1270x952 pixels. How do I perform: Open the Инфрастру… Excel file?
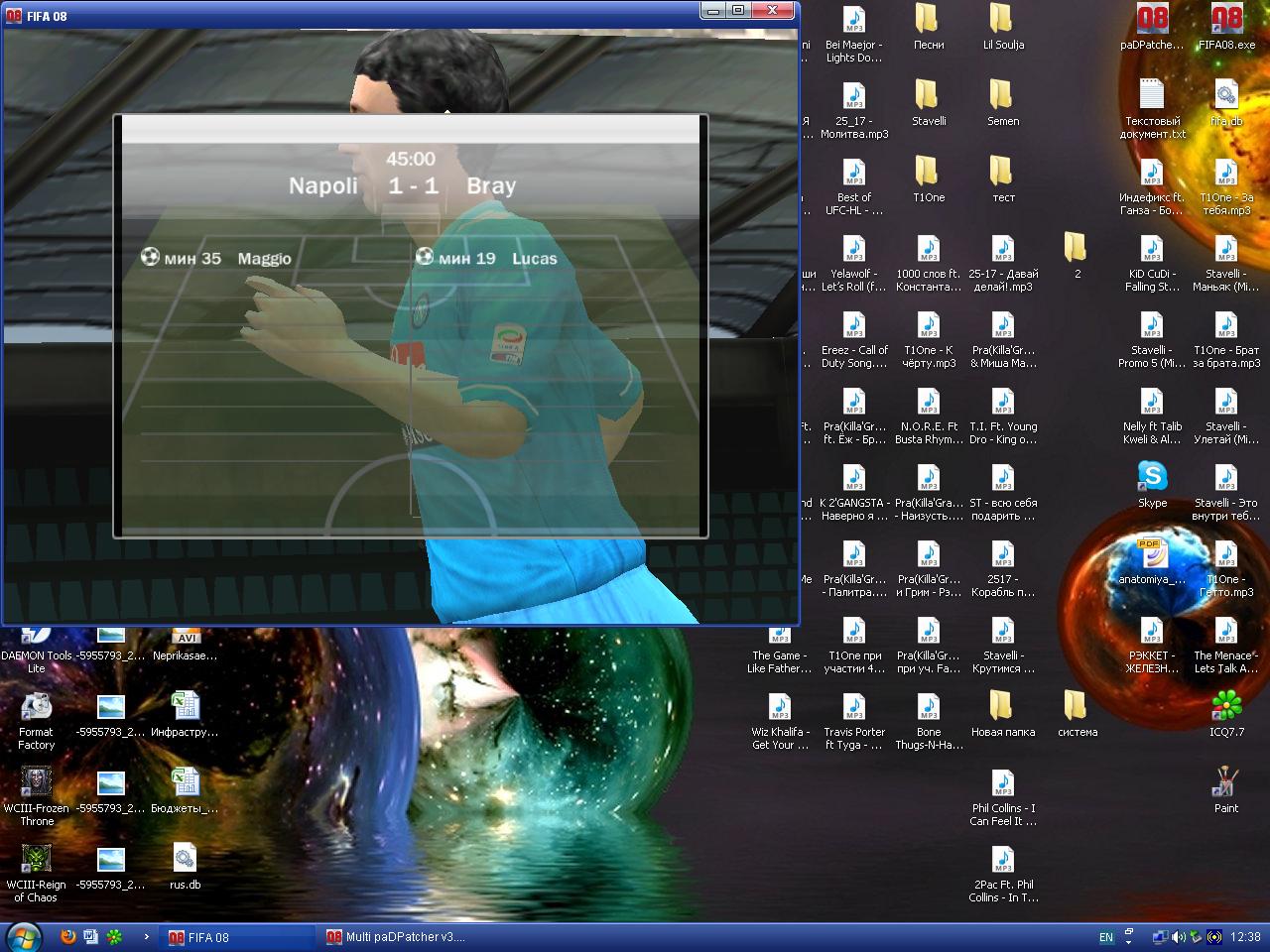coord(185,714)
